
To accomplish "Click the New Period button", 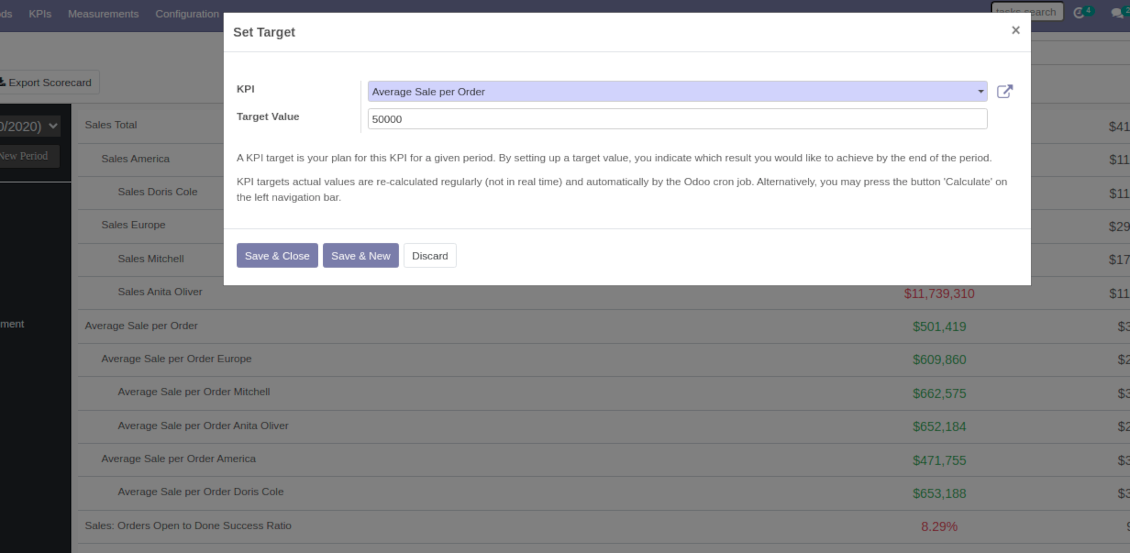I will point(27,156).
